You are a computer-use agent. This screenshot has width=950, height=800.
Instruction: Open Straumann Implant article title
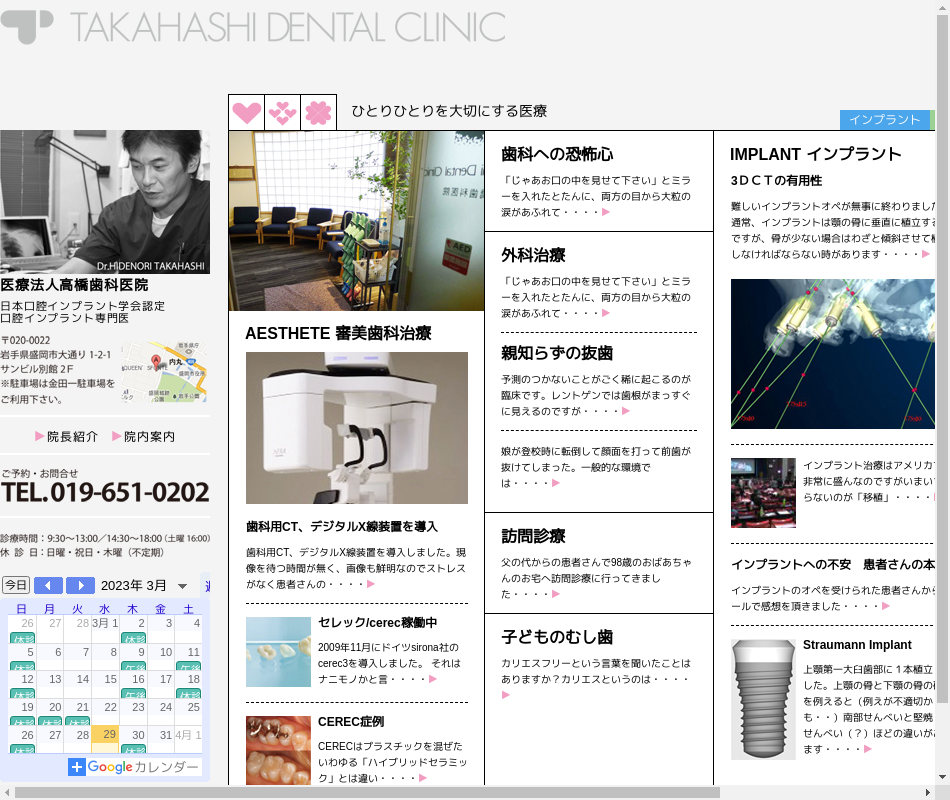coord(857,645)
